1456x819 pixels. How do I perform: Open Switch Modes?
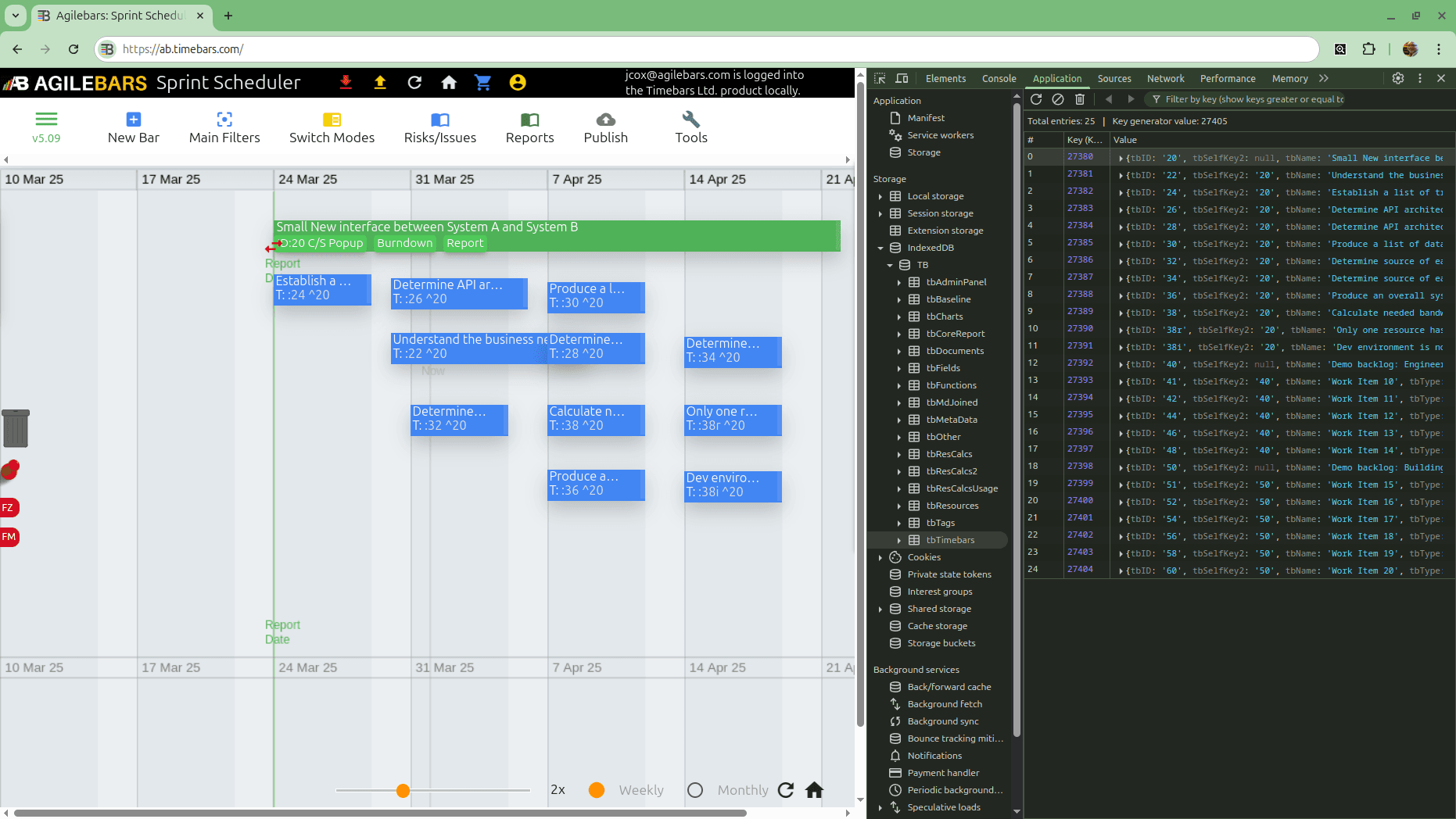point(332,127)
